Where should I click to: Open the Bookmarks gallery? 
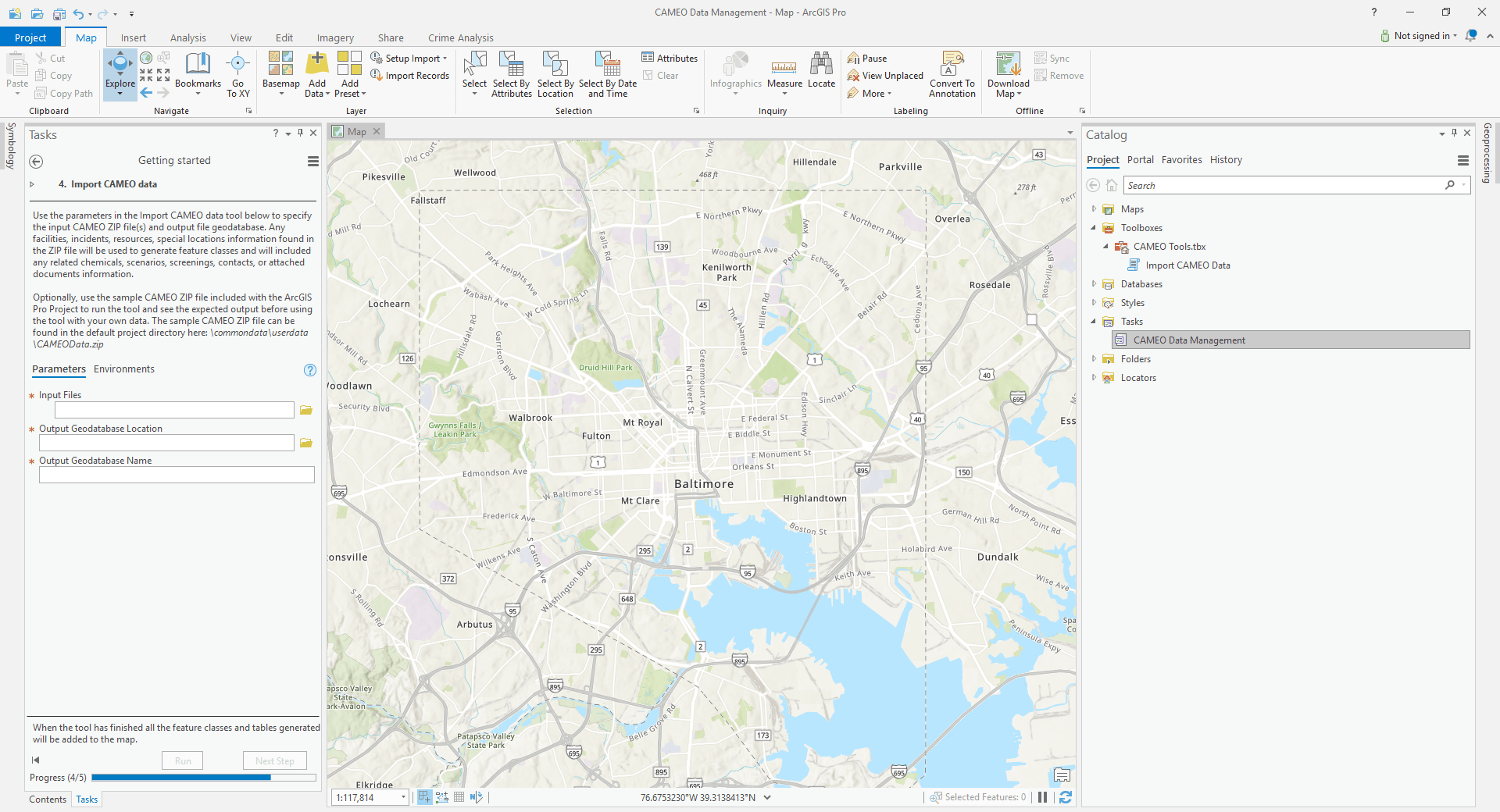[198, 74]
